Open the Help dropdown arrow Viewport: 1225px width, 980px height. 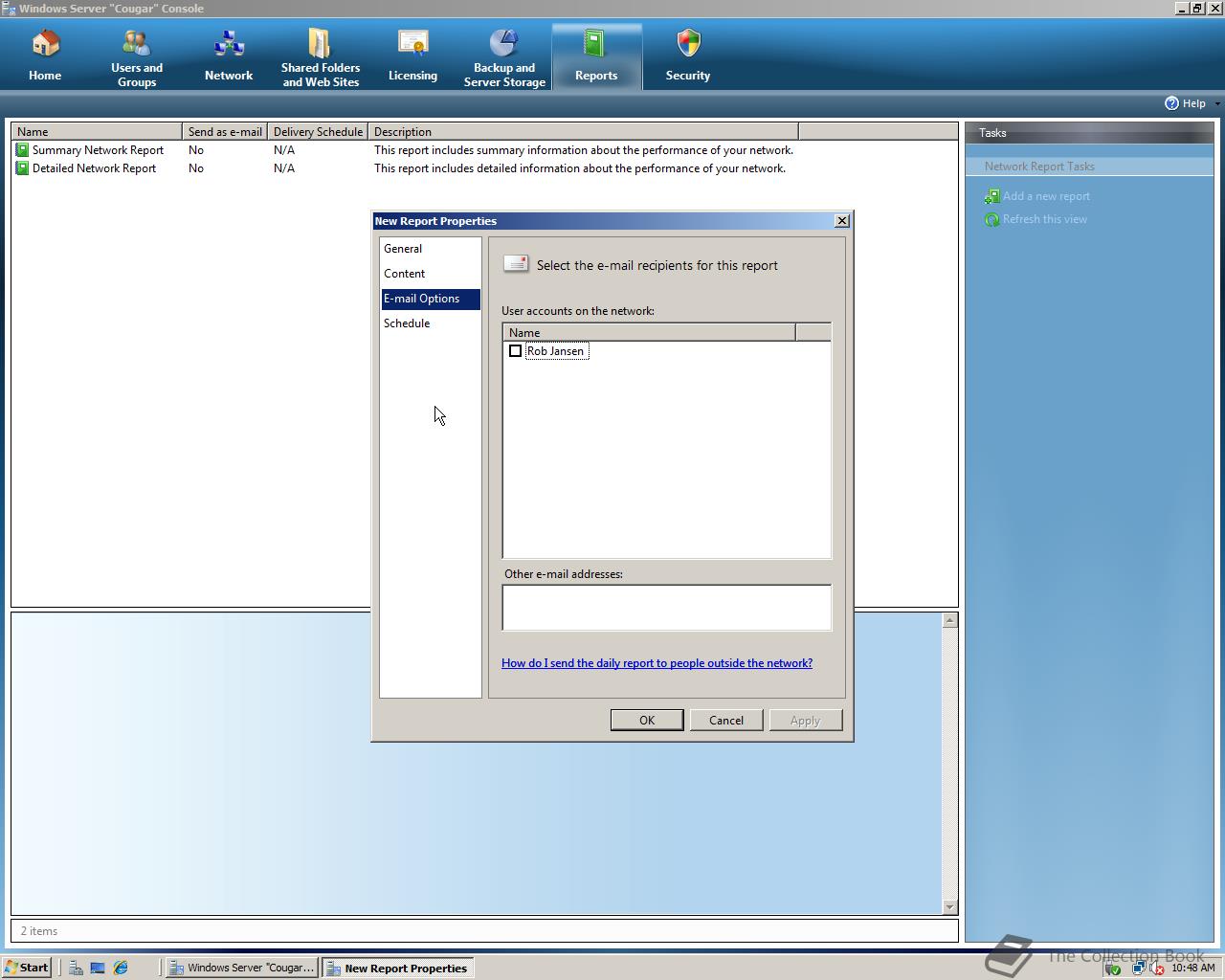click(1217, 103)
